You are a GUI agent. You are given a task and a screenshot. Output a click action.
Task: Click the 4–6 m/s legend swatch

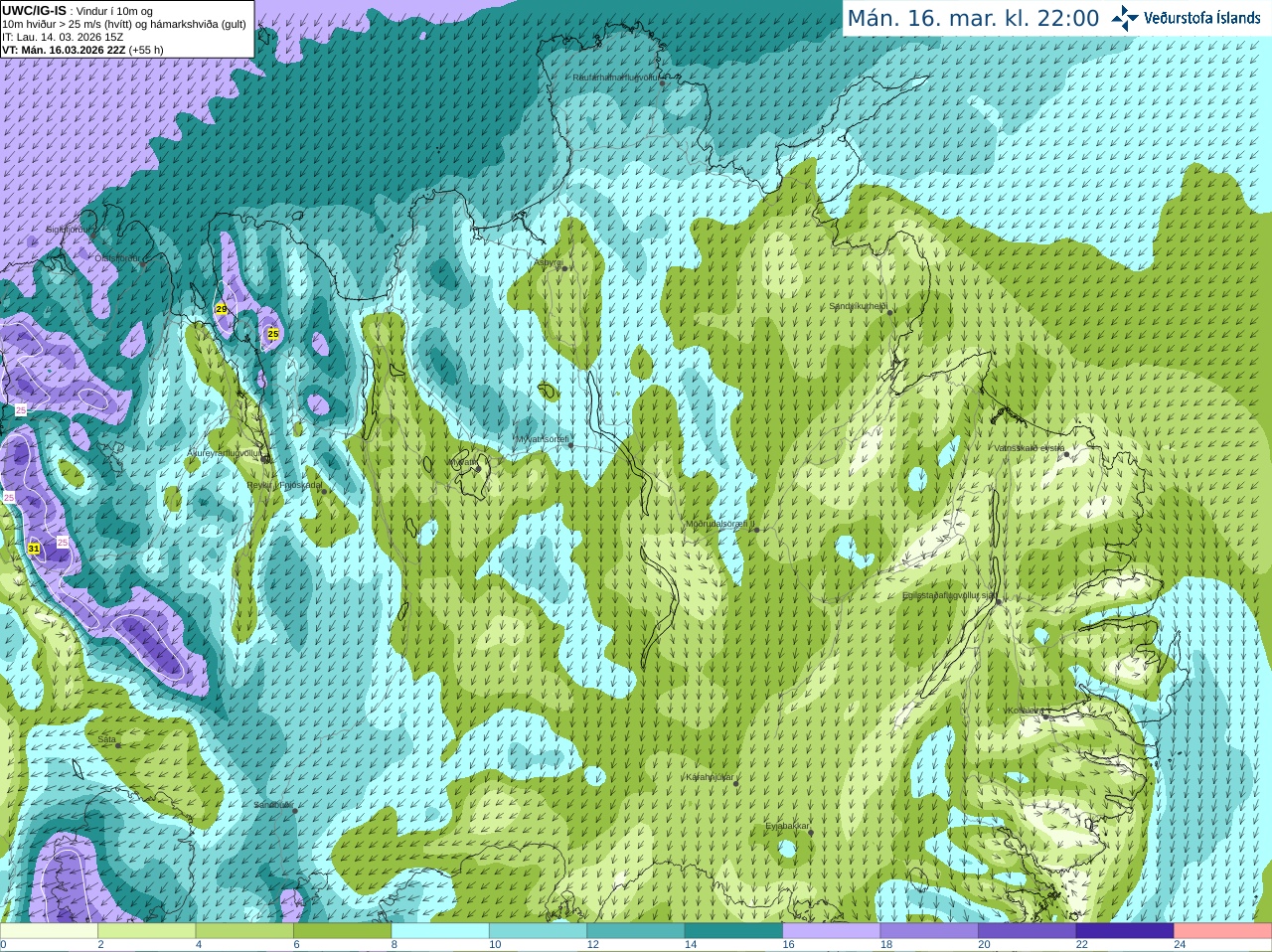pos(244,931)
